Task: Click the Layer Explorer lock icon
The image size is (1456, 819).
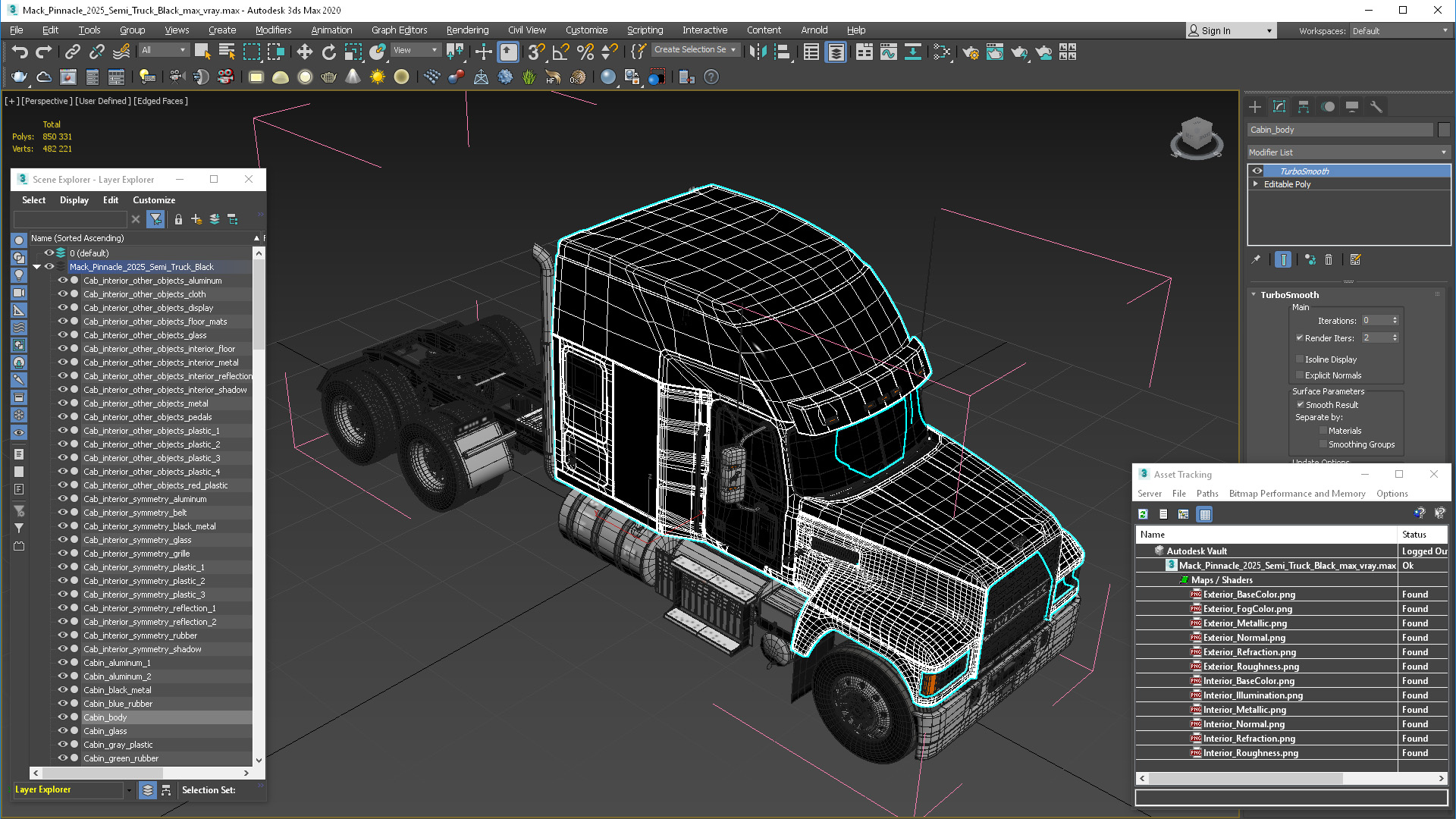Action: point(178,219)
